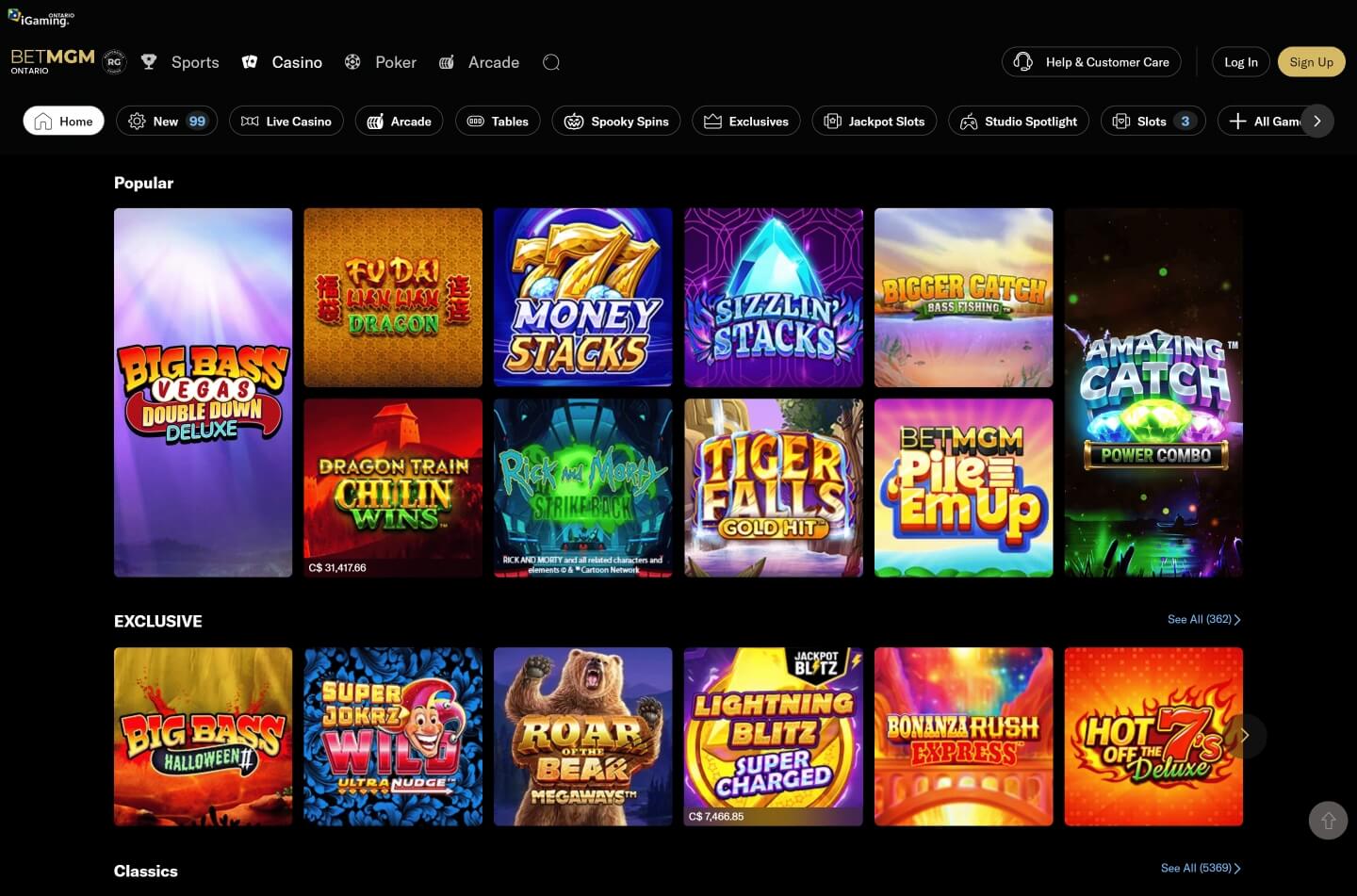The image size is (1357, 896).
Task: Open See All for Exclusive games
Action: click(x=1202, y=619)
